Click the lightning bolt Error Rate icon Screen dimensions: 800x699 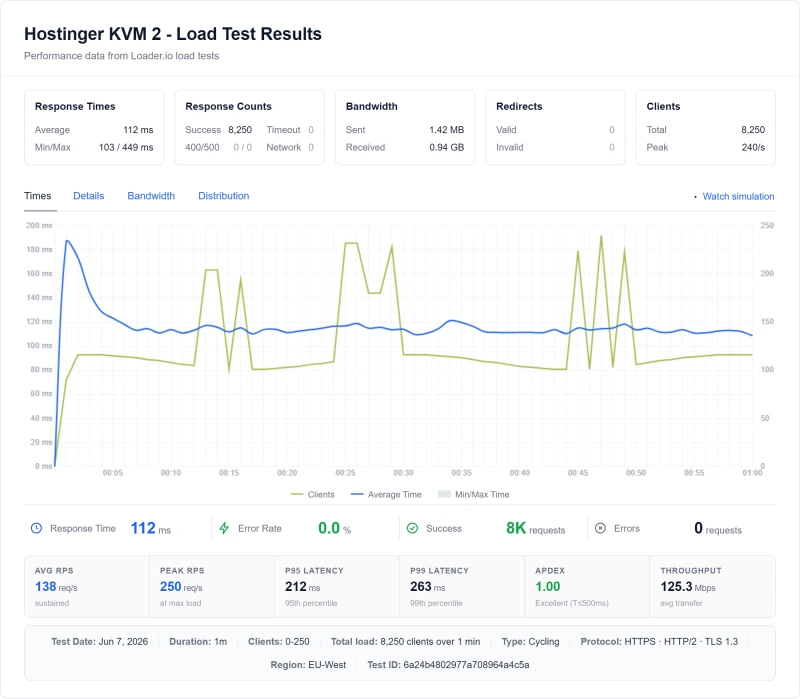point(224,528)
